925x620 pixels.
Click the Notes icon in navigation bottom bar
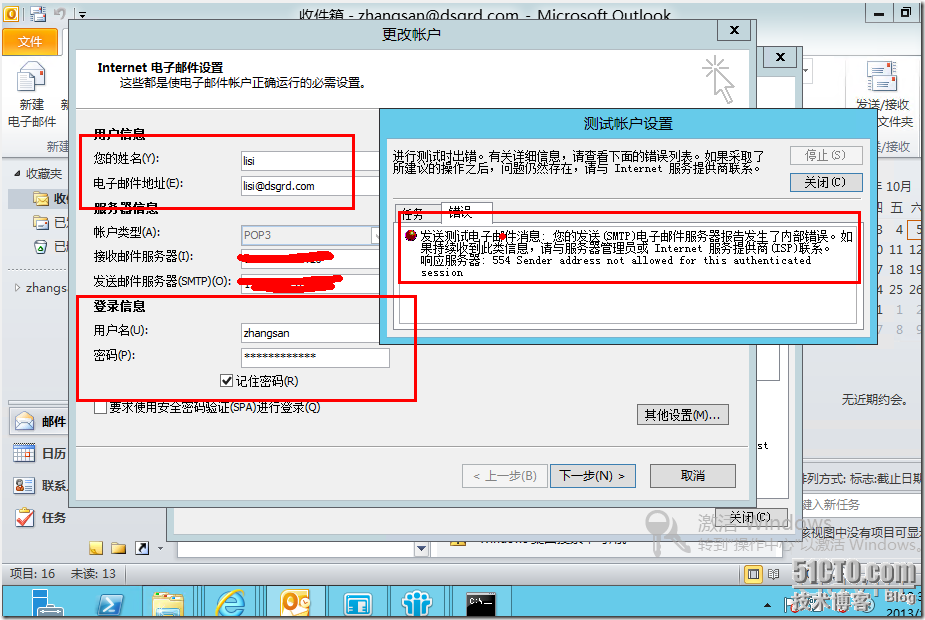point(96,548)
